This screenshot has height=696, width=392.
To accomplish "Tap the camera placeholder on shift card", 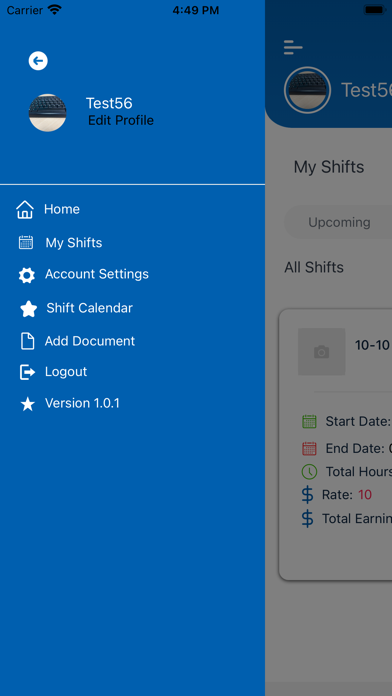I will (321, 352).
